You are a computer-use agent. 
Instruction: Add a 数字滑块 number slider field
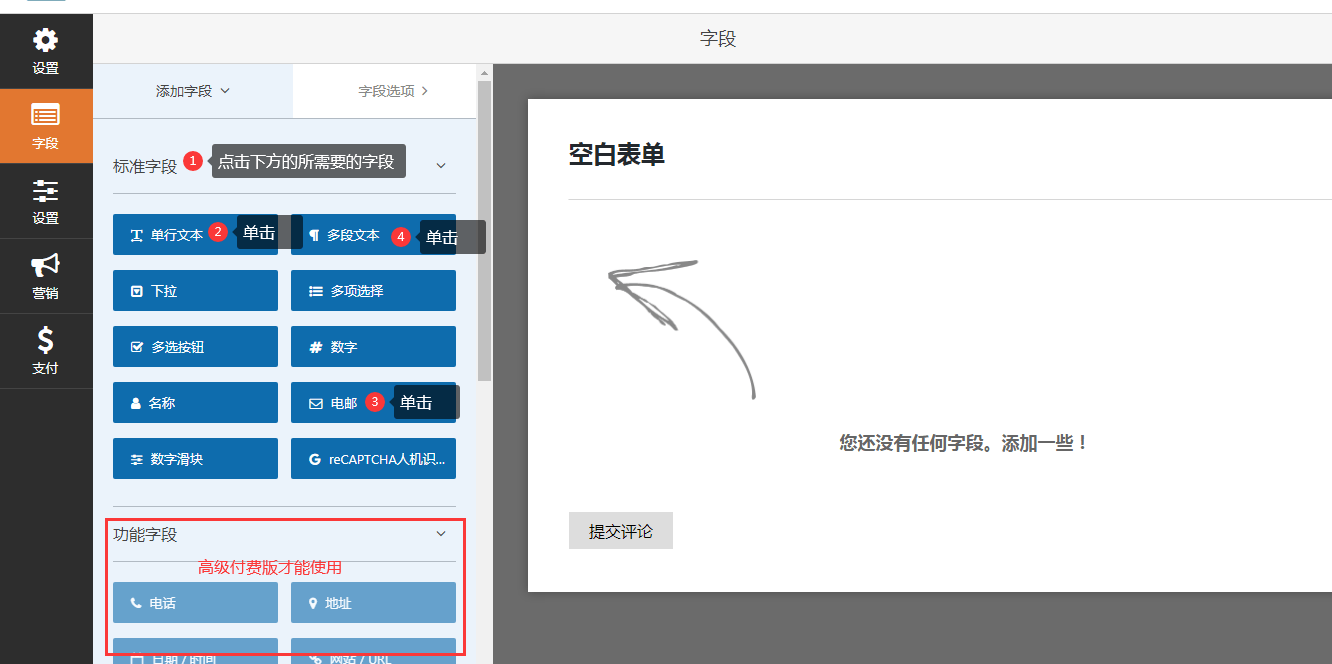195,459
